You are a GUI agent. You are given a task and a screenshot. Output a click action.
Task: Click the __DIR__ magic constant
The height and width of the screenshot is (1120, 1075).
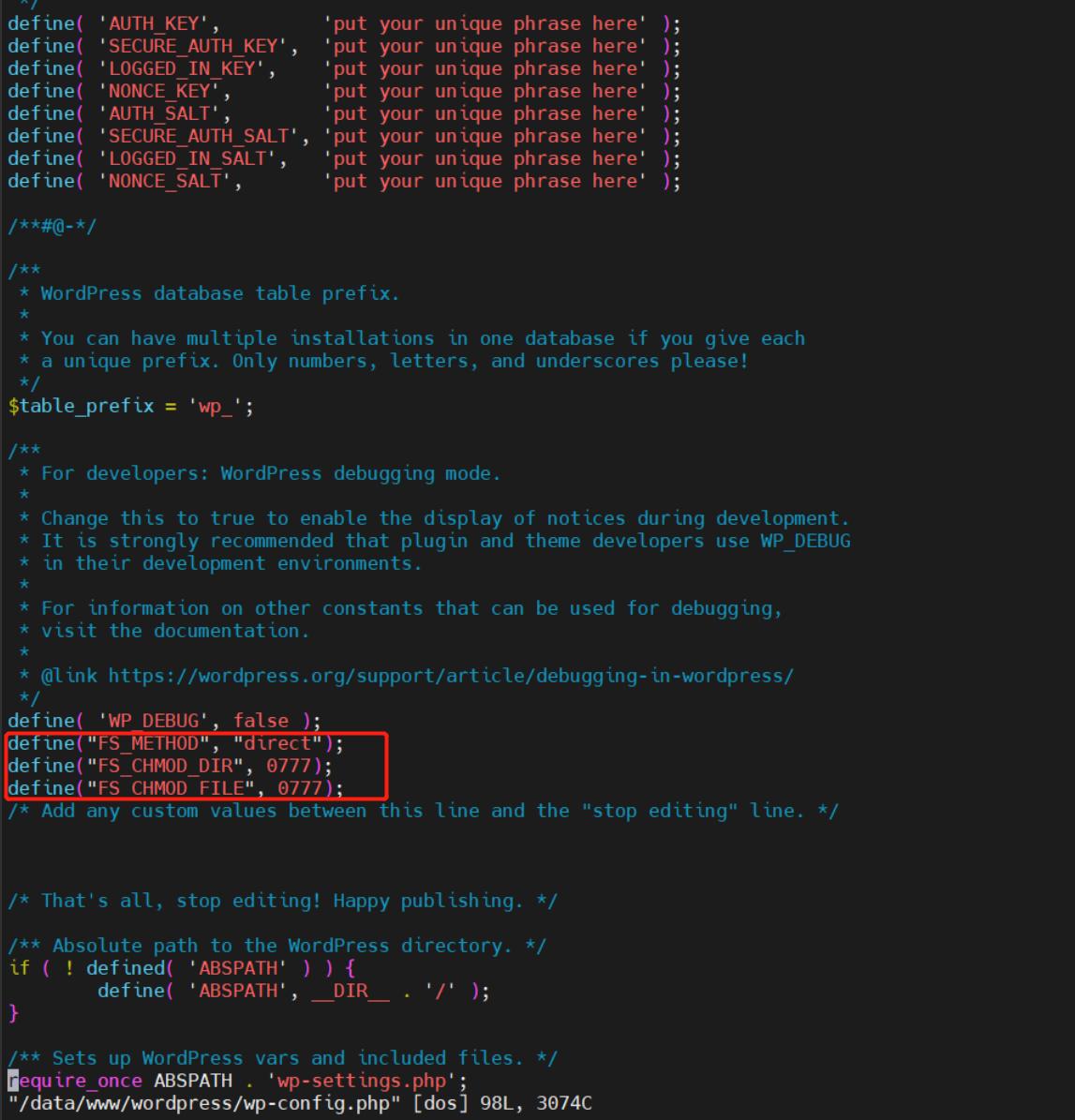tap(350, 991)
